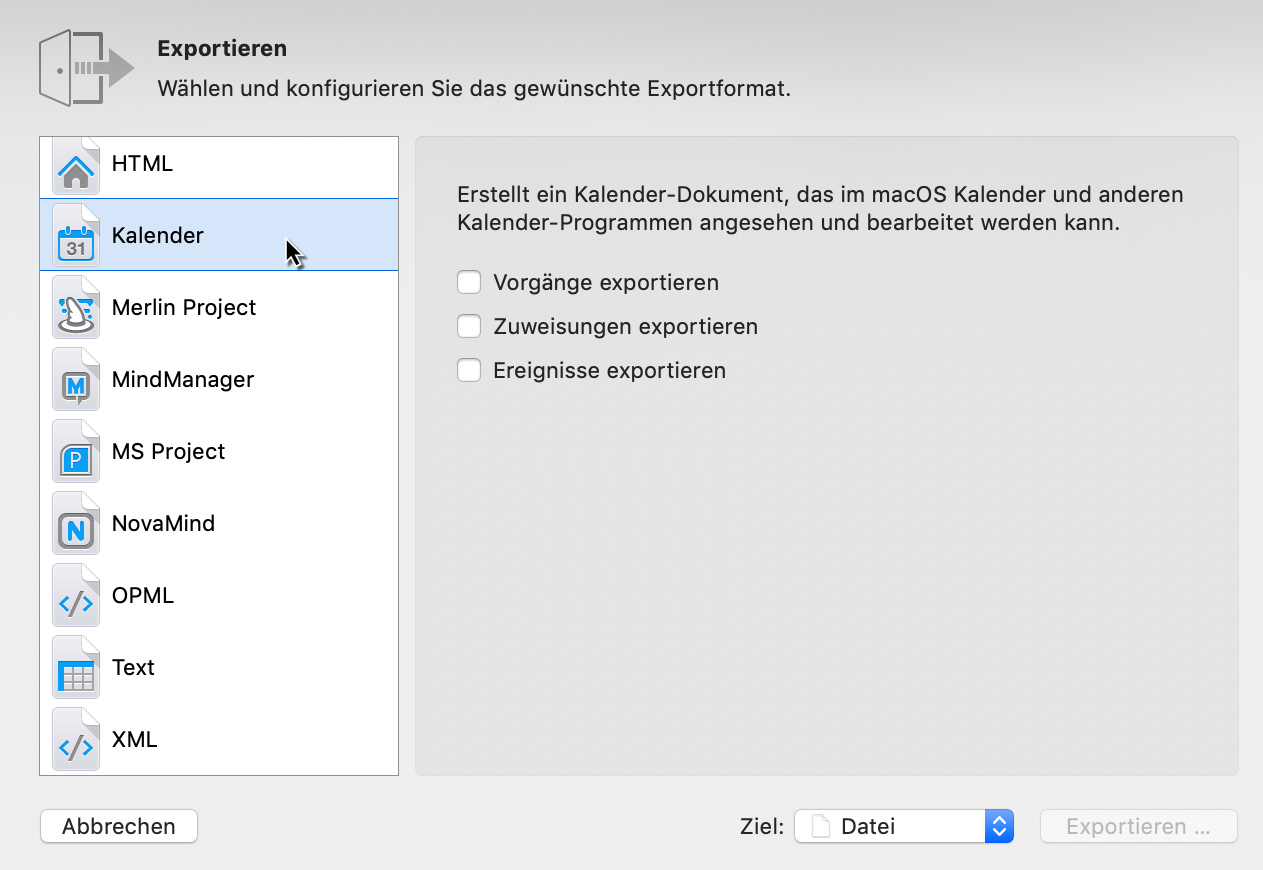Screen dimensions: 1263x870
Task: Select the XML export icon
Action: point(76,739)
